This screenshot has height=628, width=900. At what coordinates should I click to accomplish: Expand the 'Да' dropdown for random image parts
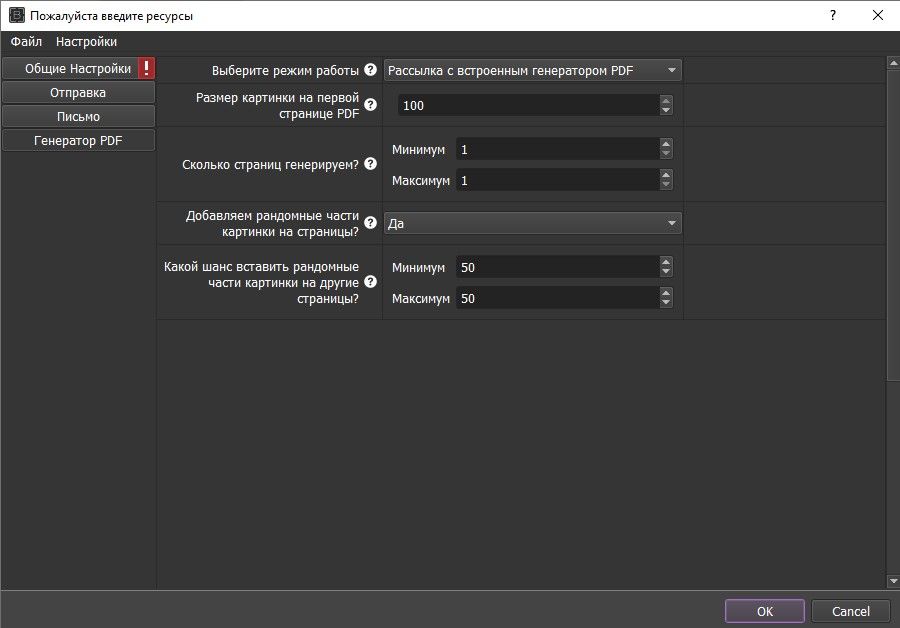tap(533, 224)
